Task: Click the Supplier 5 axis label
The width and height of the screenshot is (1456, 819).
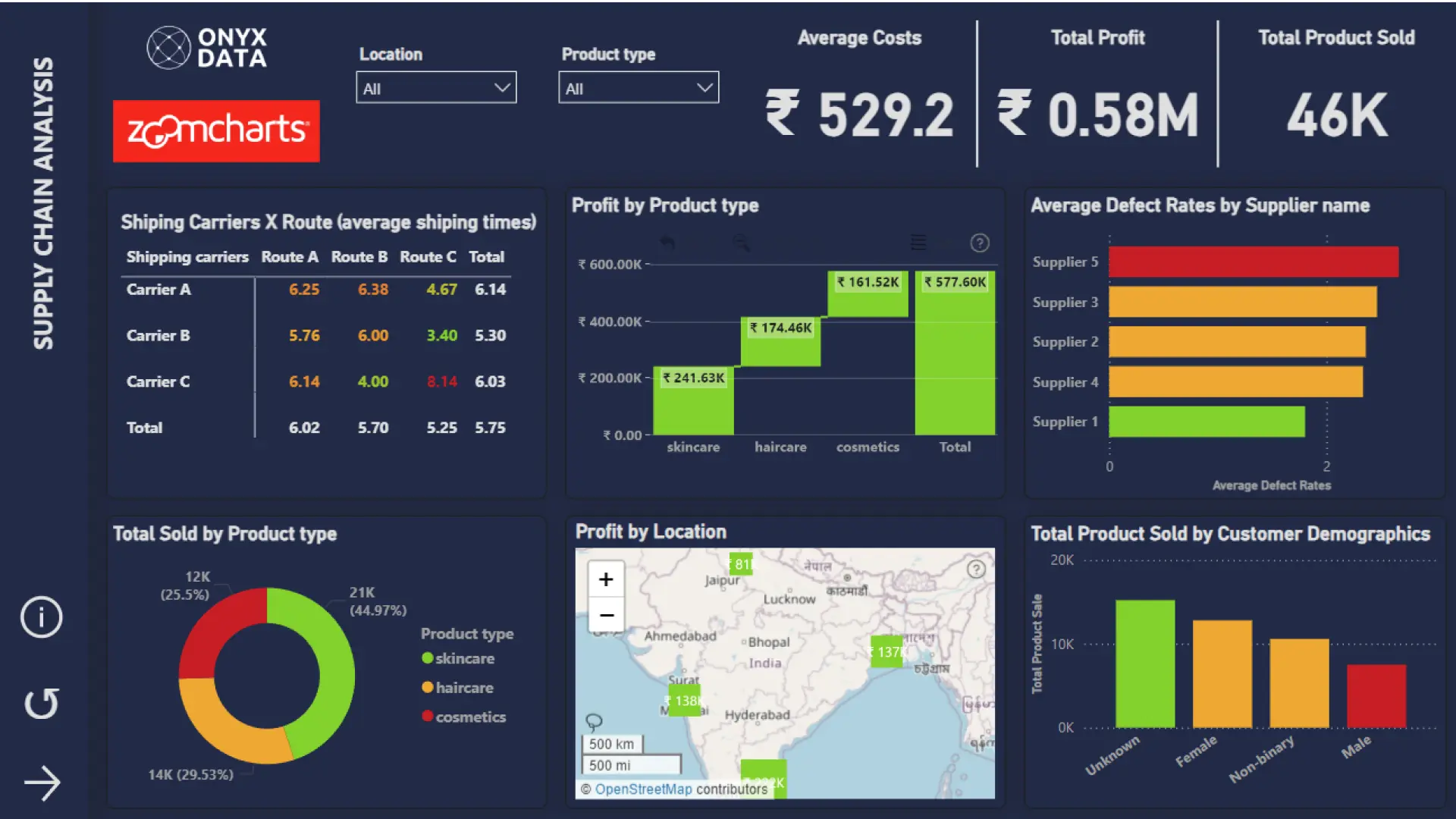Action: coord(1065,262)
